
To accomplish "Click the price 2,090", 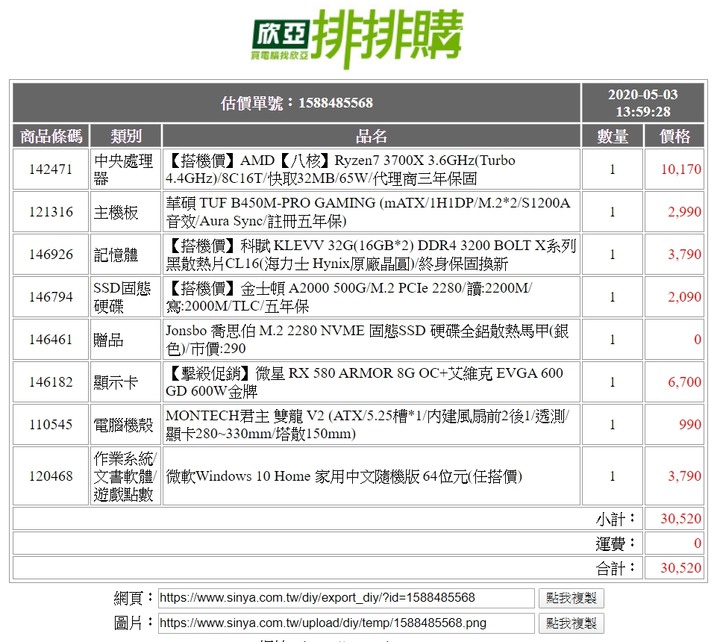I will 684,297.
